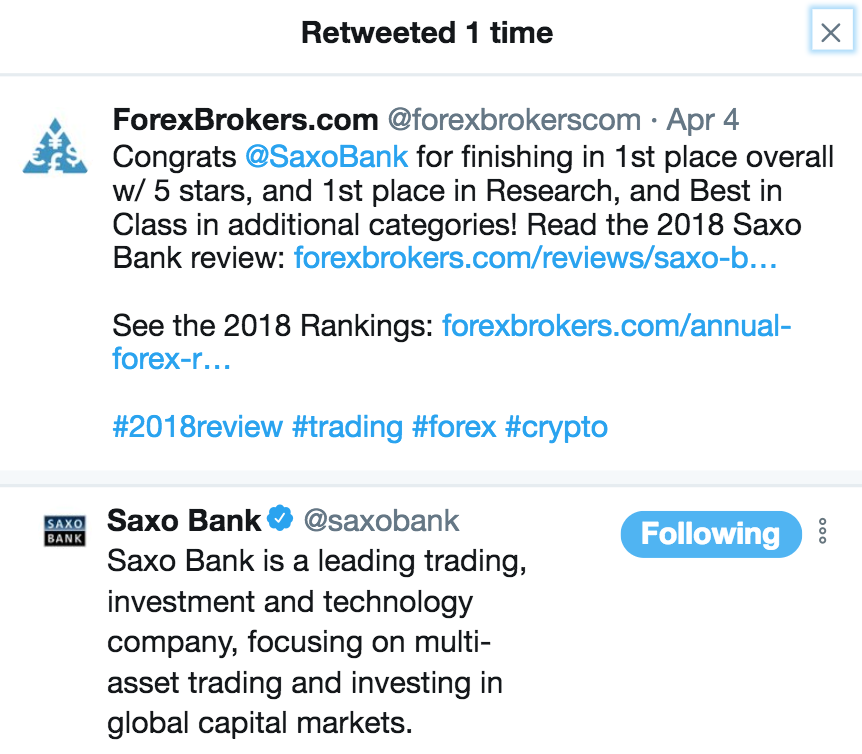Click the @saxobank handle
The image size is (862, 754).
(381, 520)
